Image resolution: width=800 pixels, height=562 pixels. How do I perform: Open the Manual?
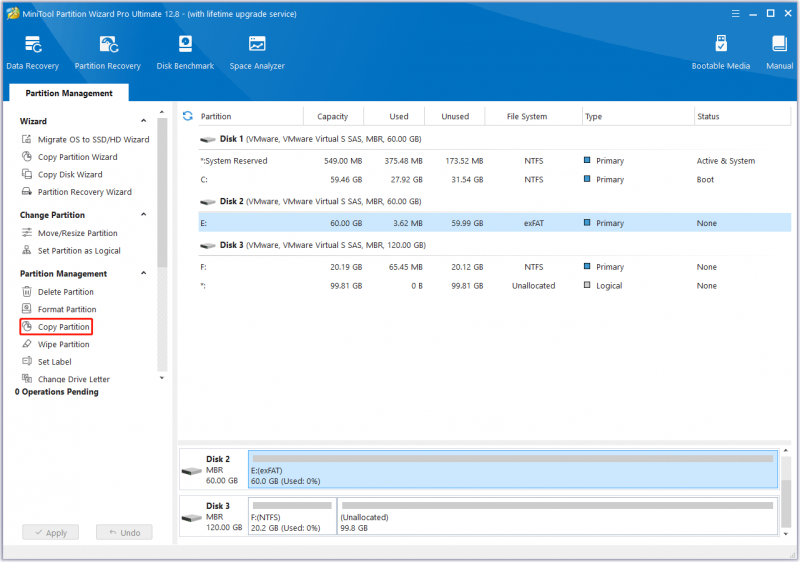point(779,53)
